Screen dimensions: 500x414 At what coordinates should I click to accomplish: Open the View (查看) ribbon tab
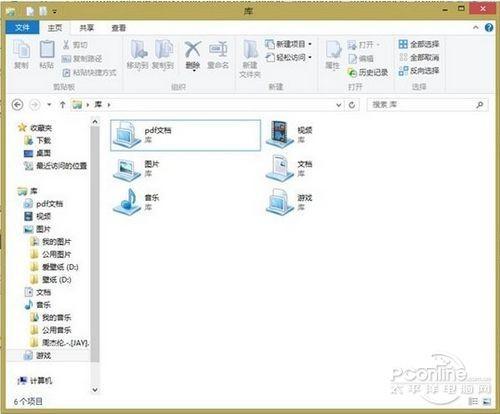click(x=118, y=28)
